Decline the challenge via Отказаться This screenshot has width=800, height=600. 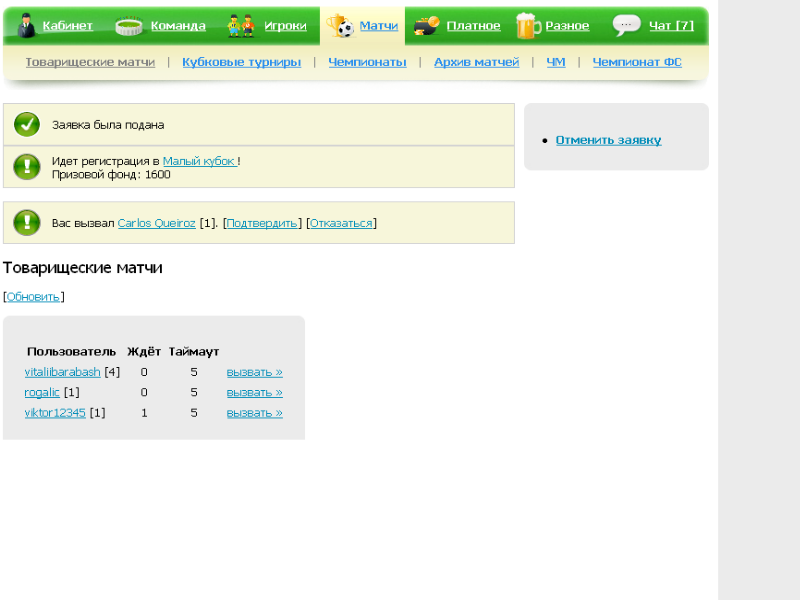[x=341, y=223]
